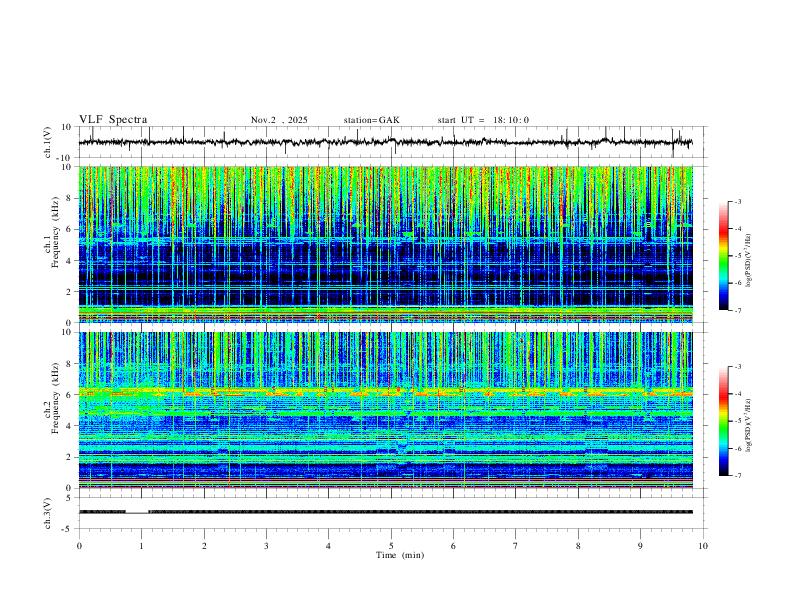Click the '-7' label on ch.2 color bar
The height and width of the screenshot is (612, 792).
tap(737, 476)
